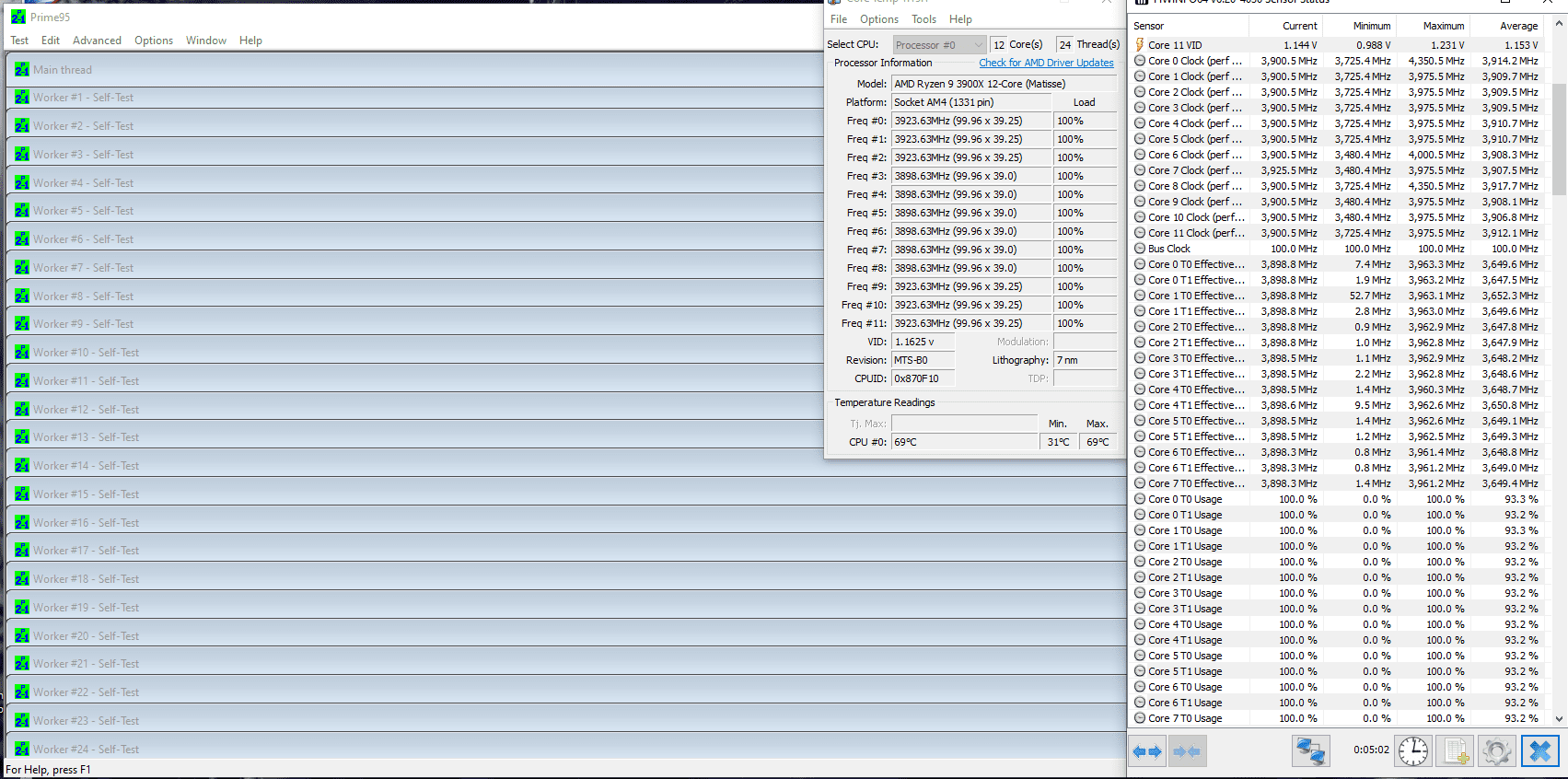Click Core 11 VID lightning icon
The width and height of the screenshot is (1568, 779).
click(x=1140, y=44)
